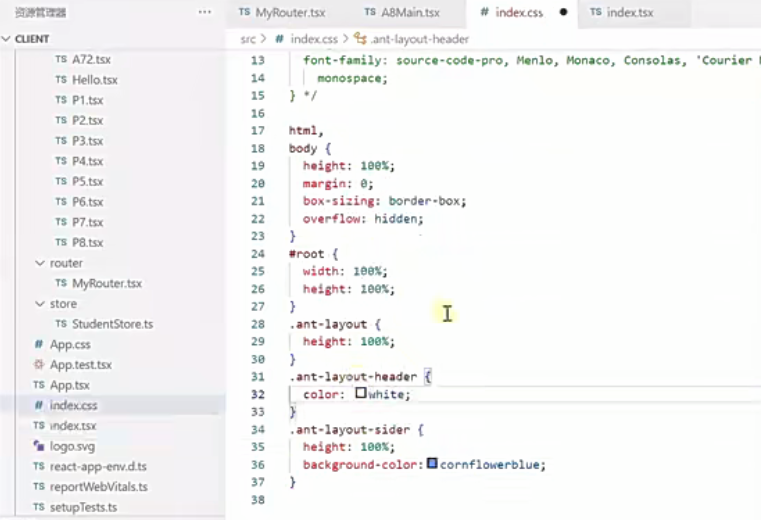
Task: Click the SVG icon beside logo.svg
Action: (x=38, y=445)
